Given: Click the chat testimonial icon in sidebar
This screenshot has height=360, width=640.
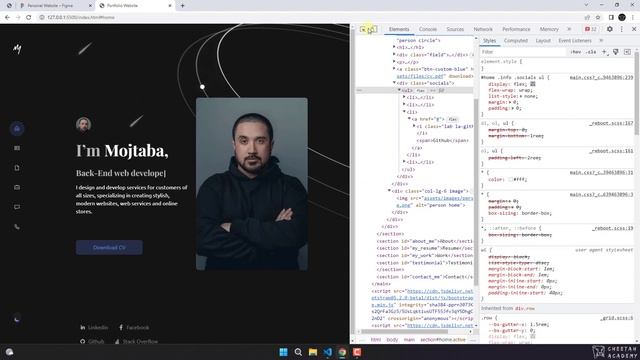Looking at the screenshot, I should [x=17, y=207].
